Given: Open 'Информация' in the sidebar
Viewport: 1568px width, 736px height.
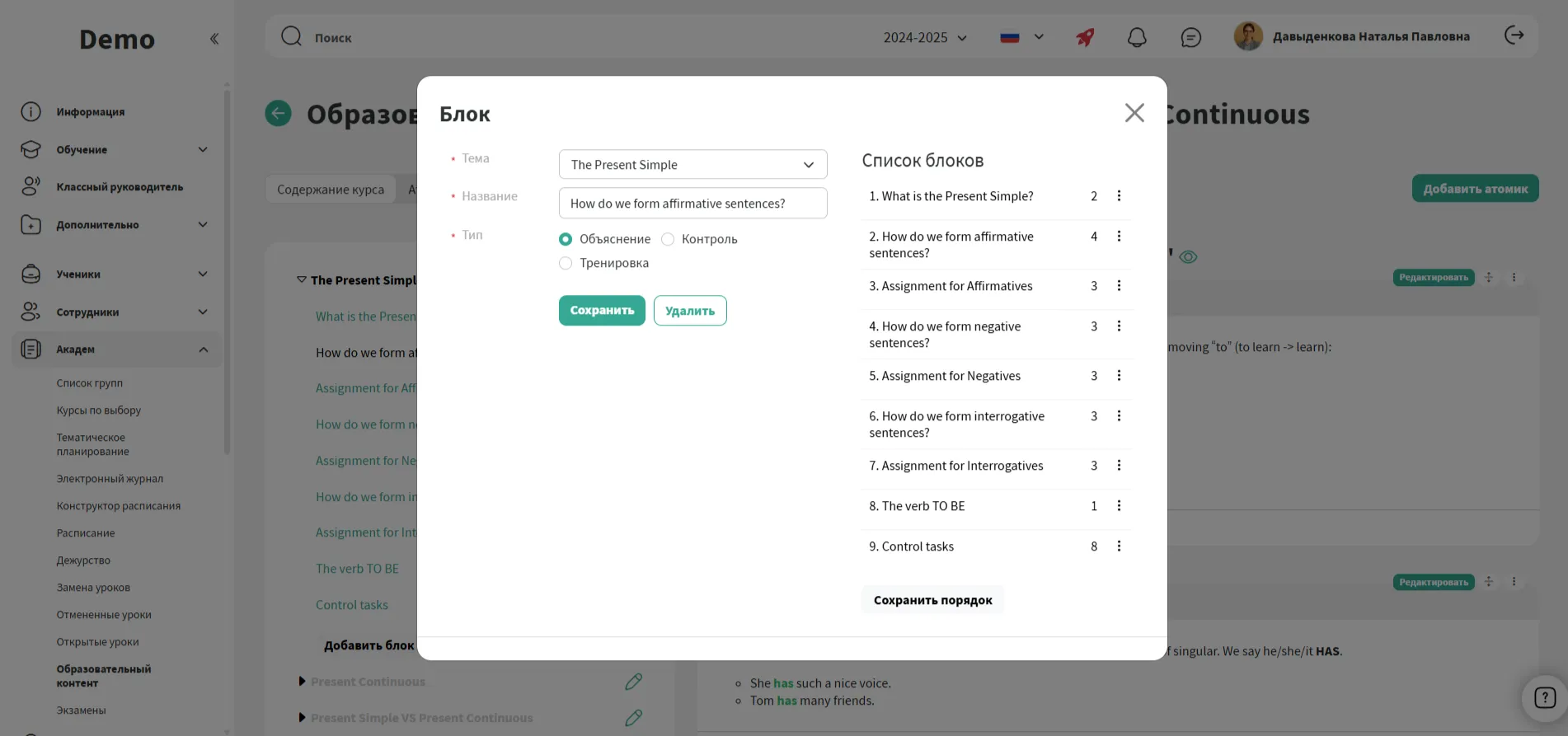Looking at the screenshot, I should coord(91,112).
